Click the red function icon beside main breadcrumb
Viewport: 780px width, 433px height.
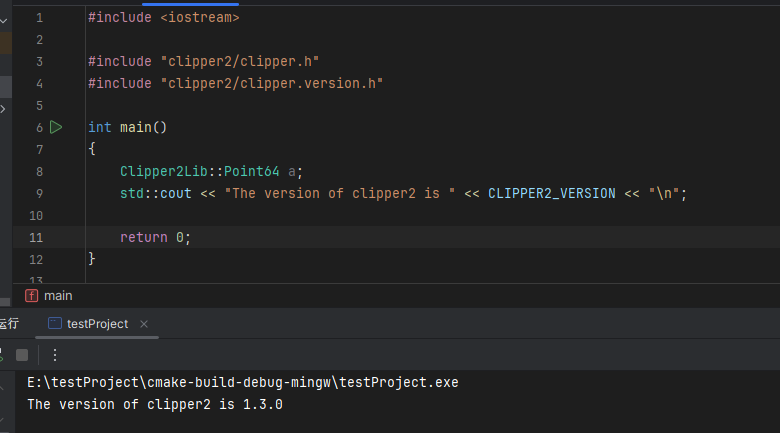[31, 295]
